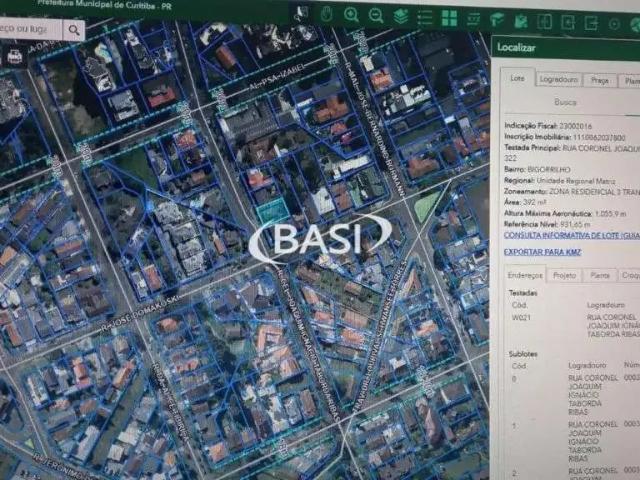Viewport: 640px width, 480px height.
Task: Click the zoom in magnifier
Action: [351, 15]
